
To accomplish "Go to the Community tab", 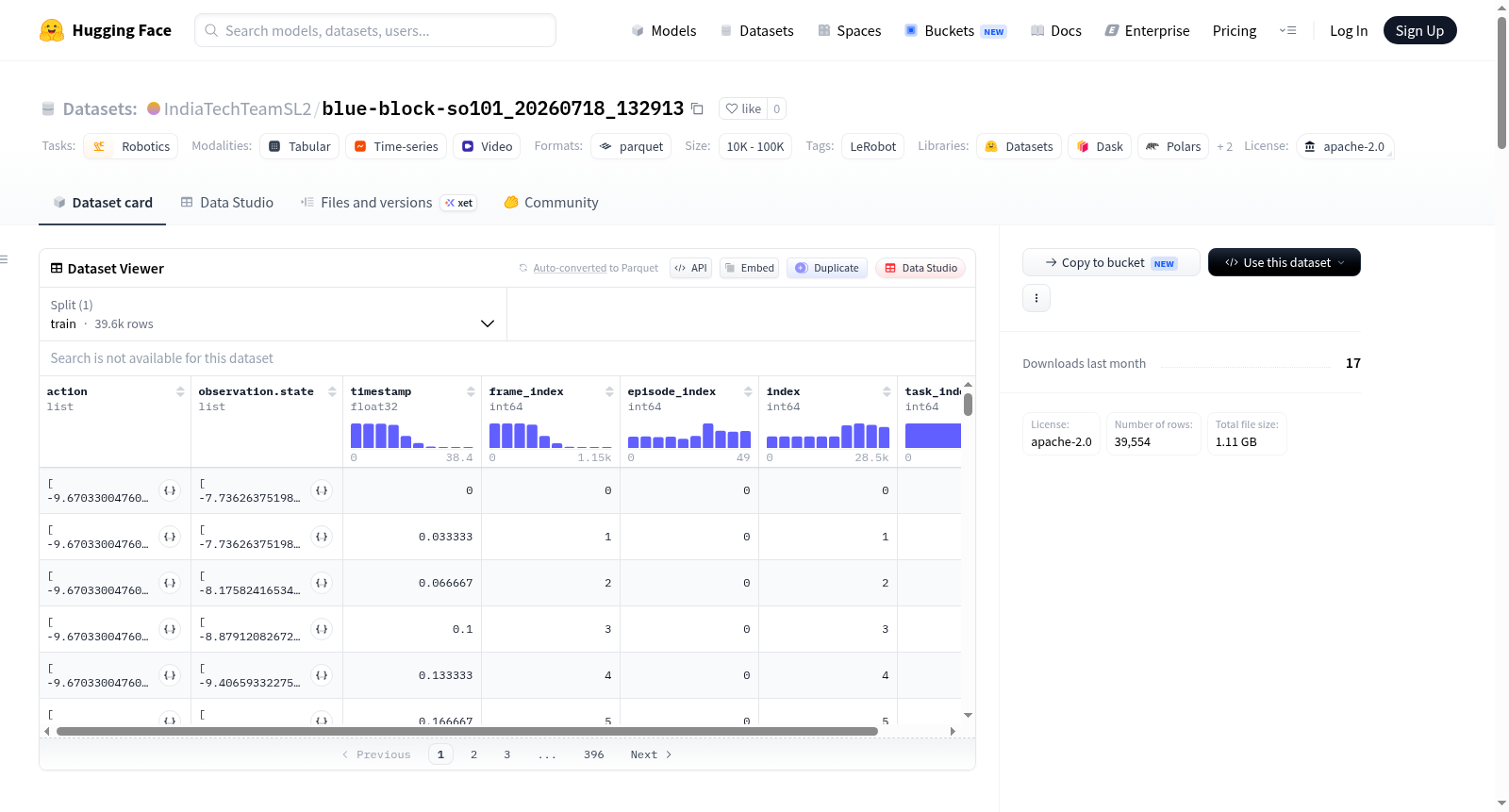I will click(x=552, y=203).
